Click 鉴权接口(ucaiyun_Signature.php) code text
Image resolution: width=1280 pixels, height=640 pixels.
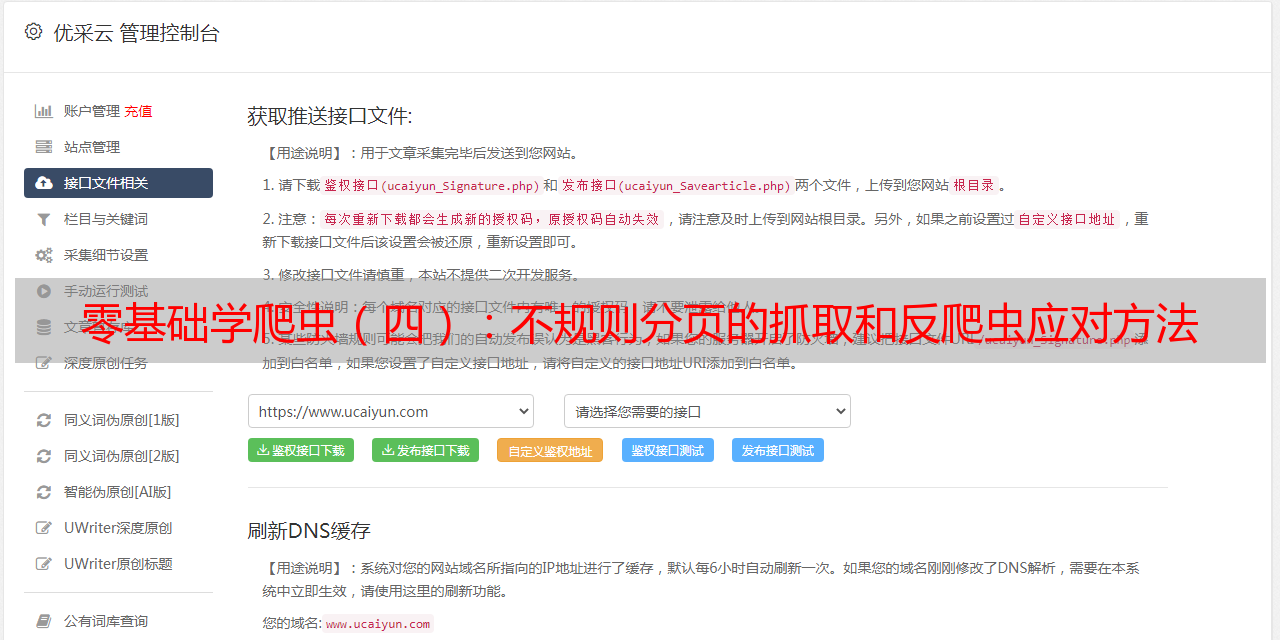click(431, 185)
